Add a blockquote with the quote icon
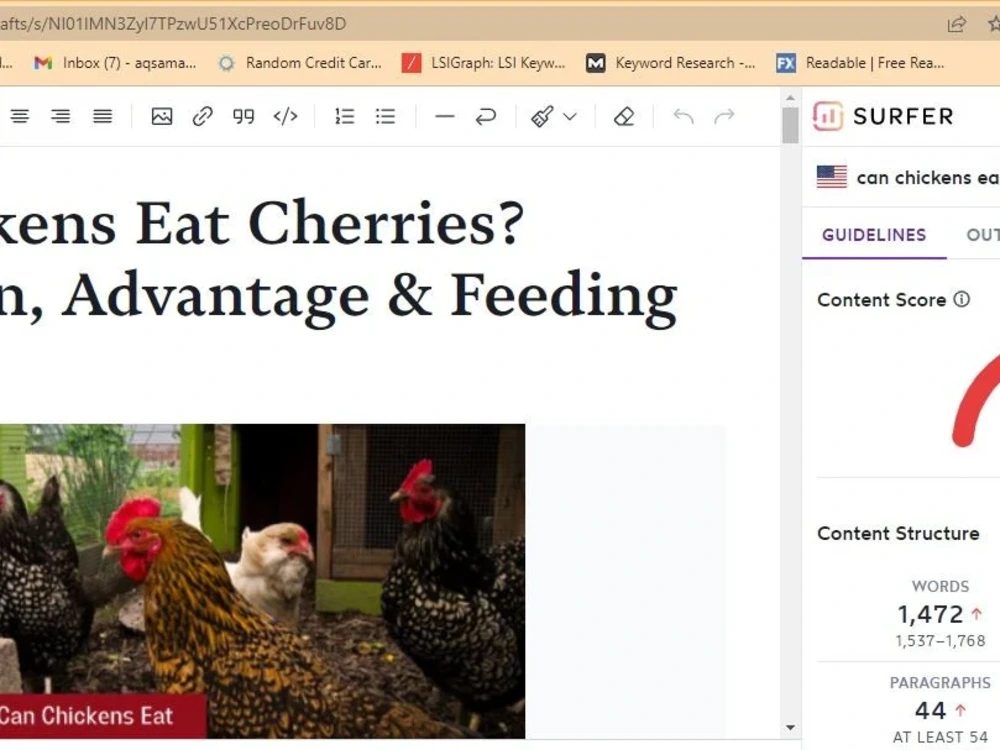 pos(244,116)
